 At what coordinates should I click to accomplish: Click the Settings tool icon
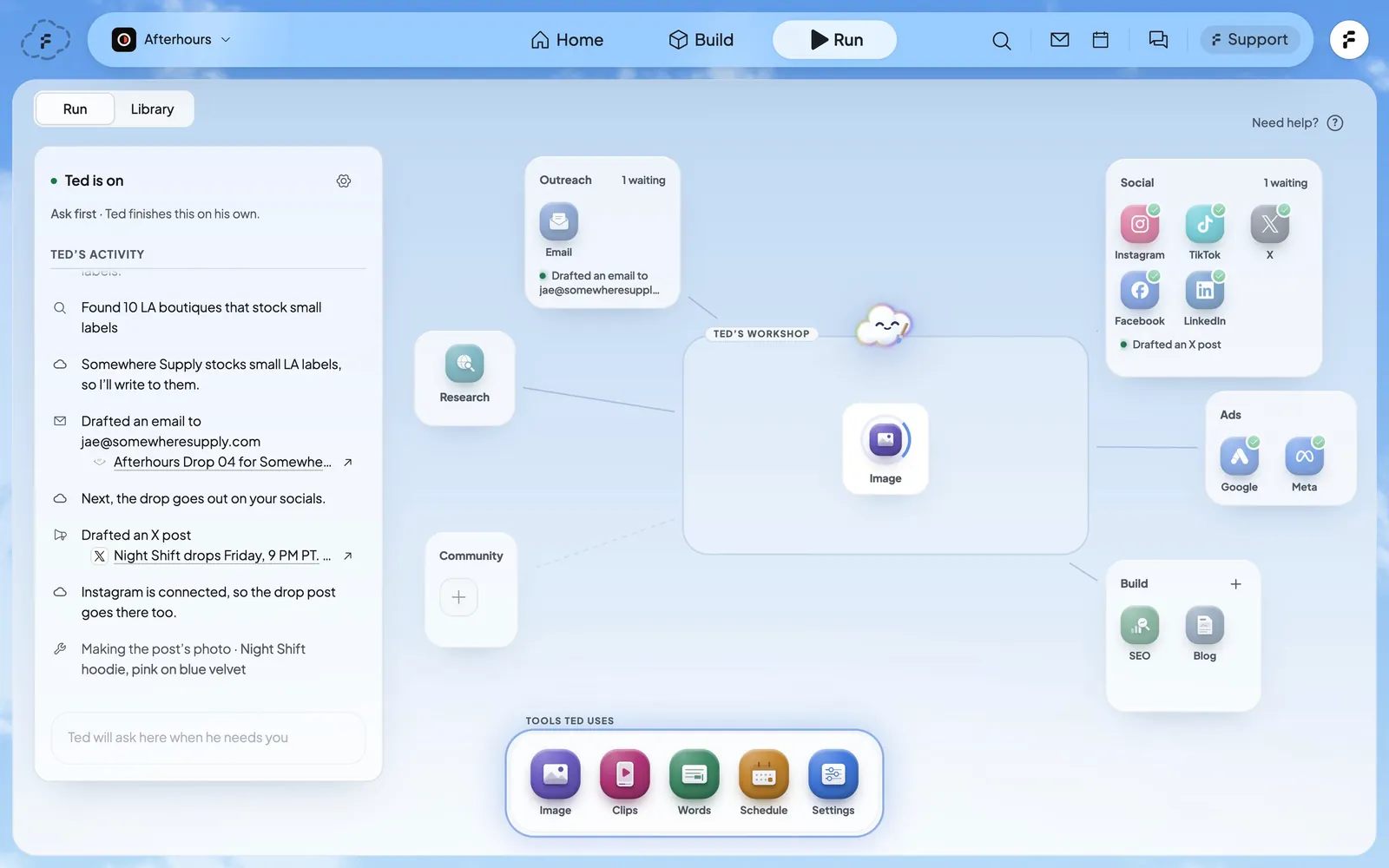click(x=833, y=774)
